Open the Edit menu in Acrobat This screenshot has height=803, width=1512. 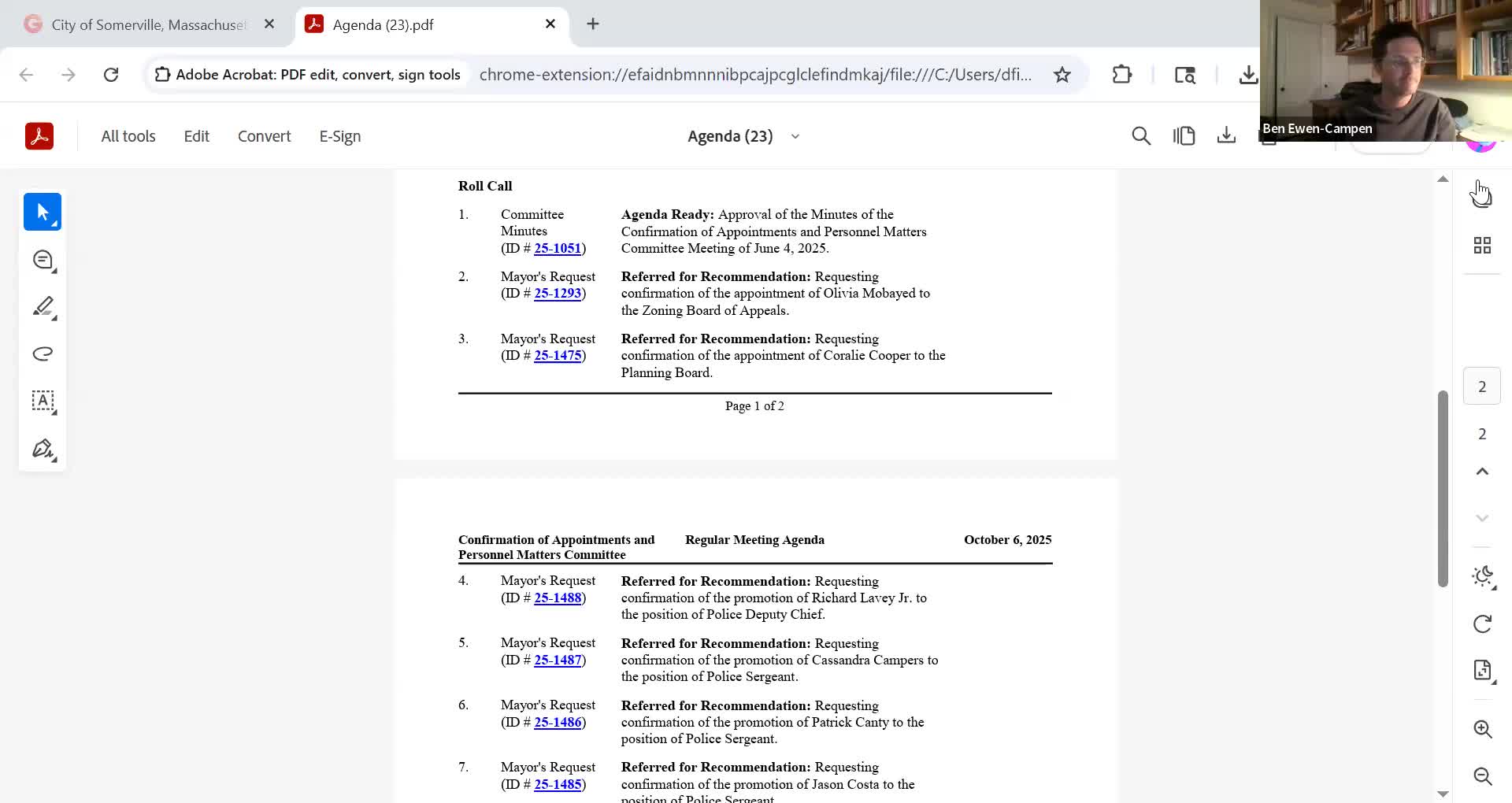(197, 136)
